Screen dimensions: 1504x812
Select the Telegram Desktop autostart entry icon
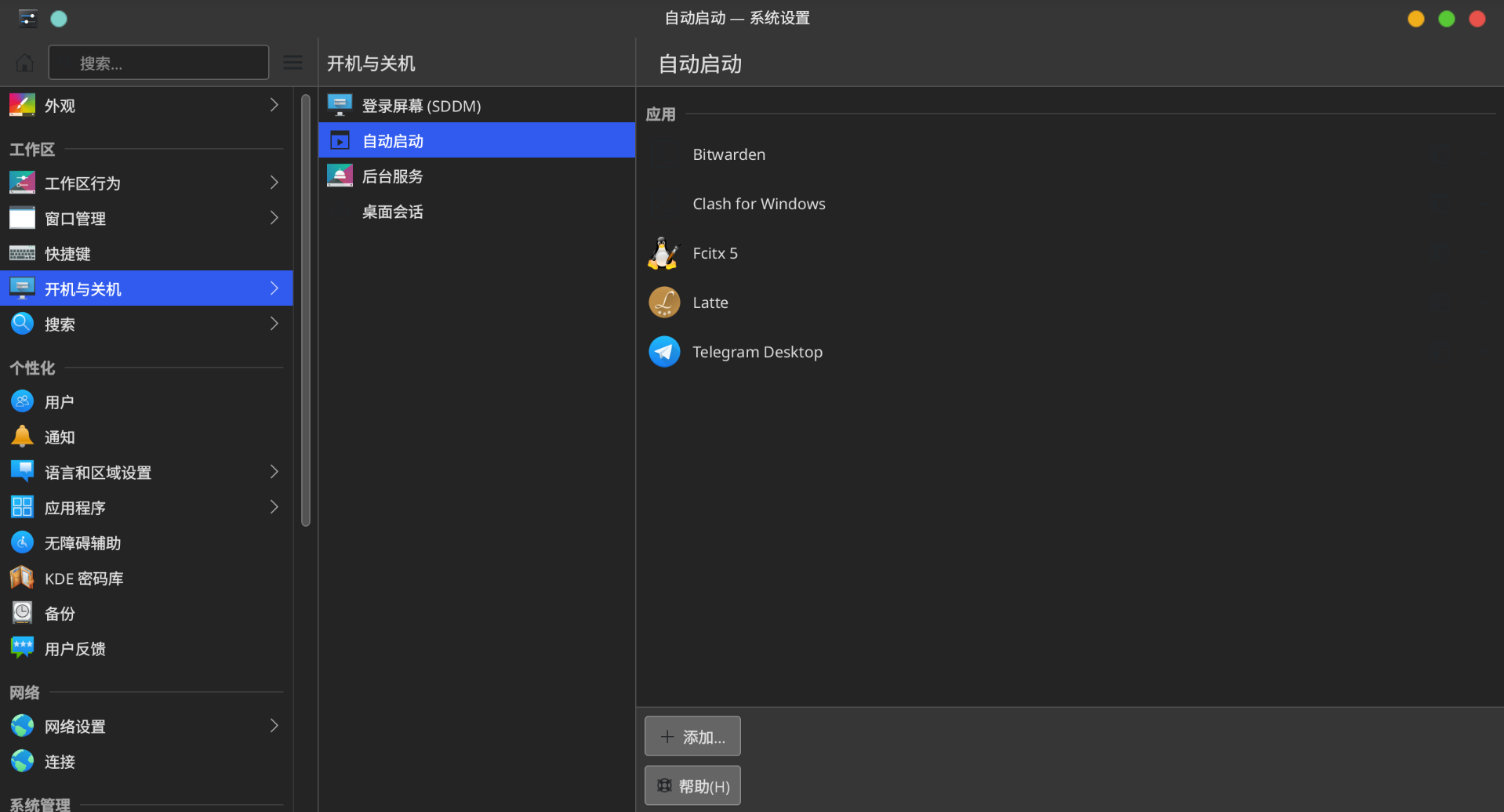[x=663, y=352]
